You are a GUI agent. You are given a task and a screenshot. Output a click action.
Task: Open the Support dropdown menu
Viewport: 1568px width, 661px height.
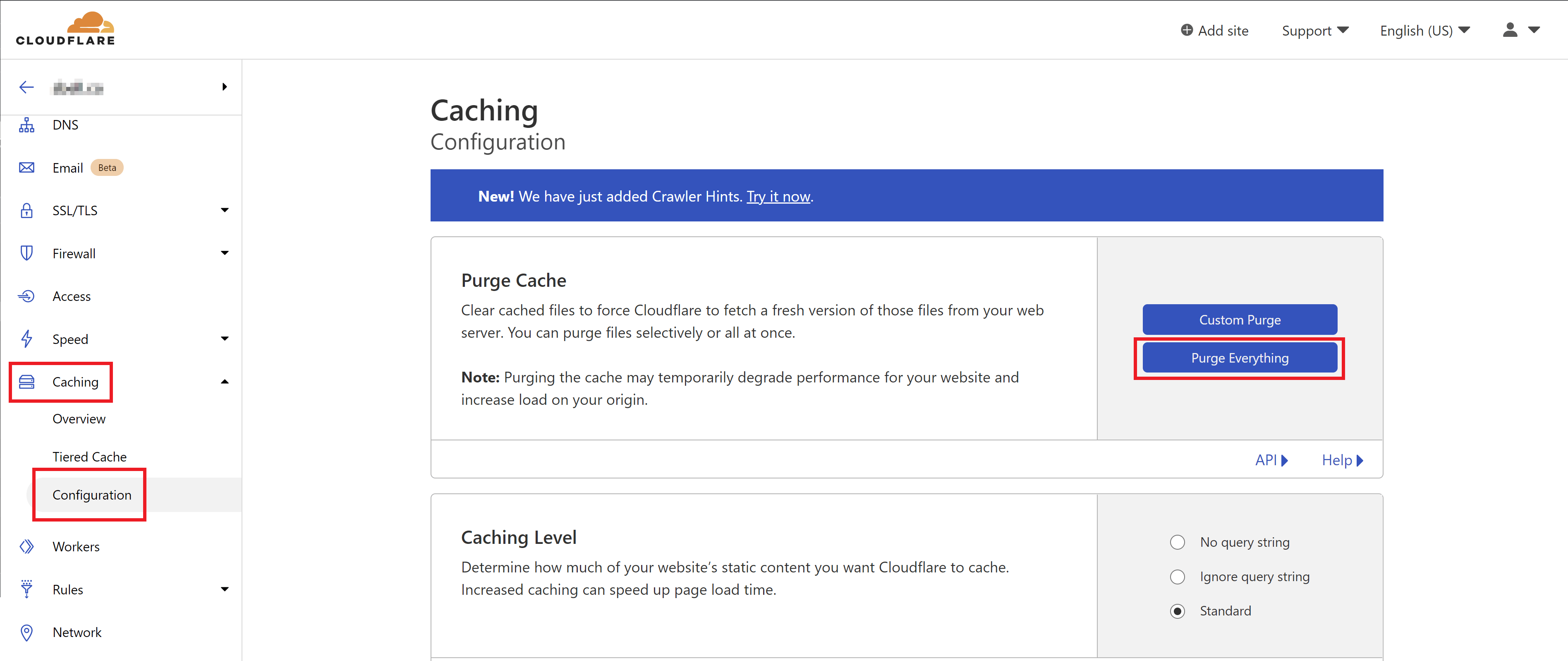pyautogui.click(x=1315, y=31)
